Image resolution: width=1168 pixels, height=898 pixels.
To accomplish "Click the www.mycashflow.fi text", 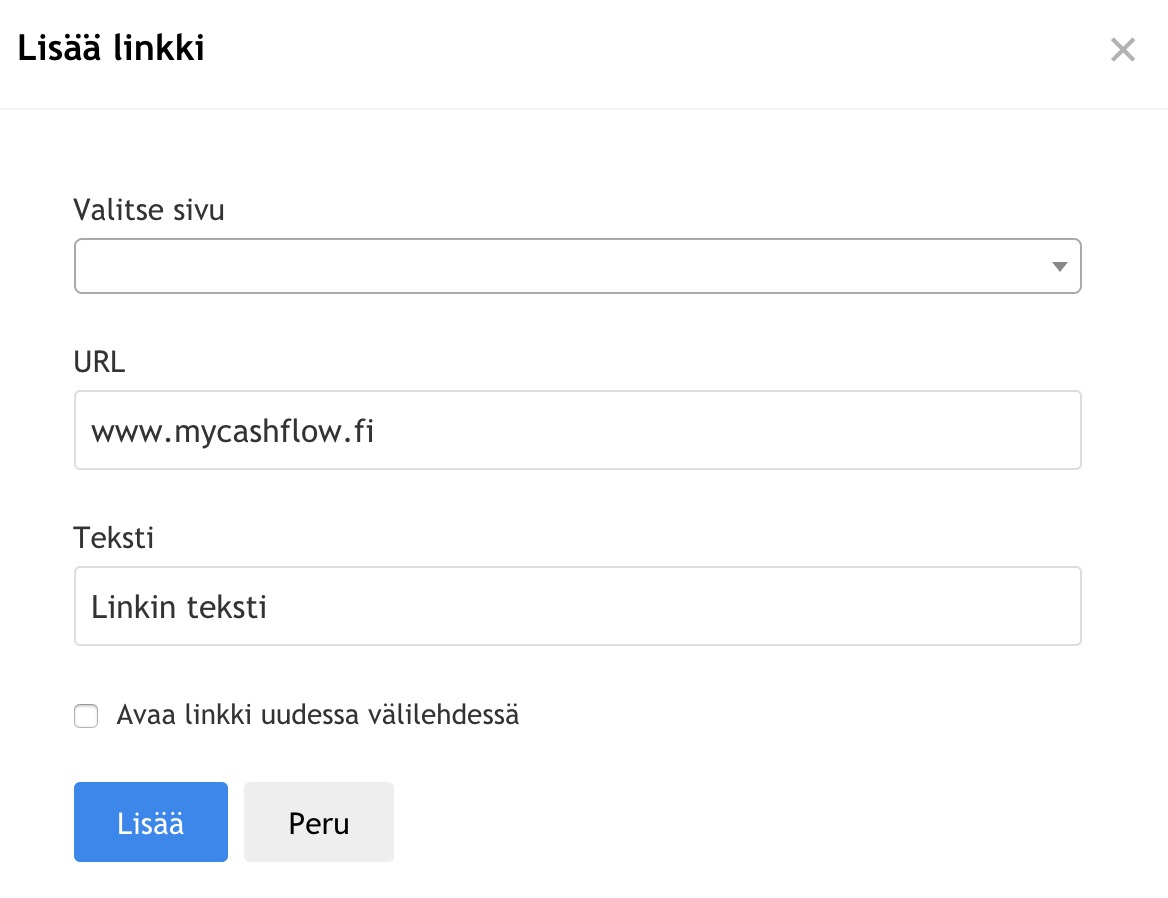I will tap(232, 431).
